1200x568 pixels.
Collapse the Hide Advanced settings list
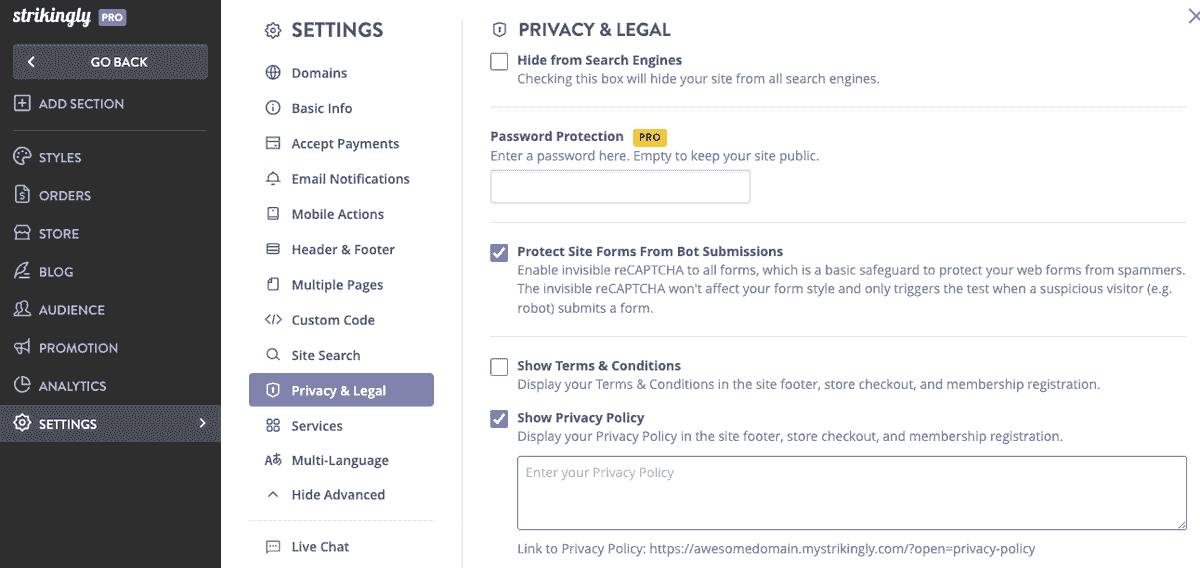click(x=325, y=495)
